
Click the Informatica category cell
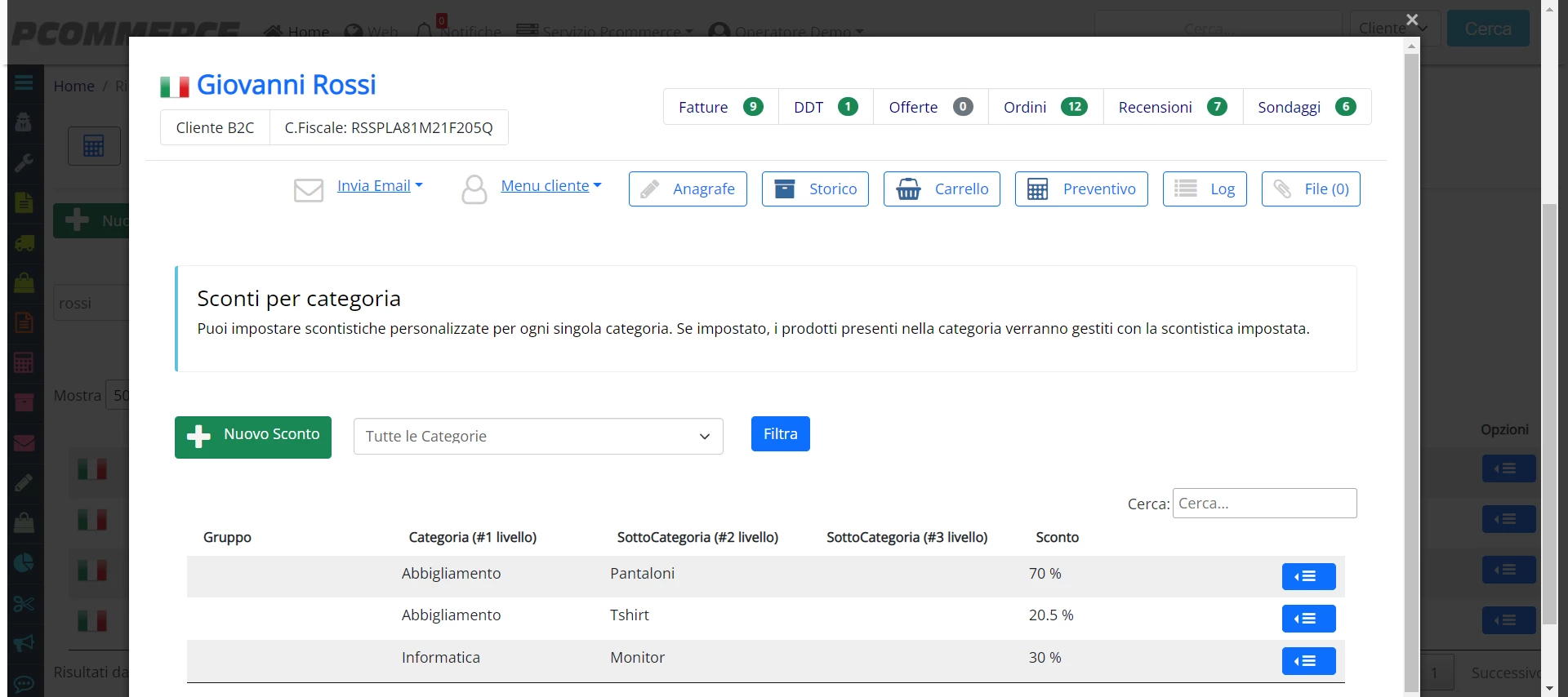(441, 658)
